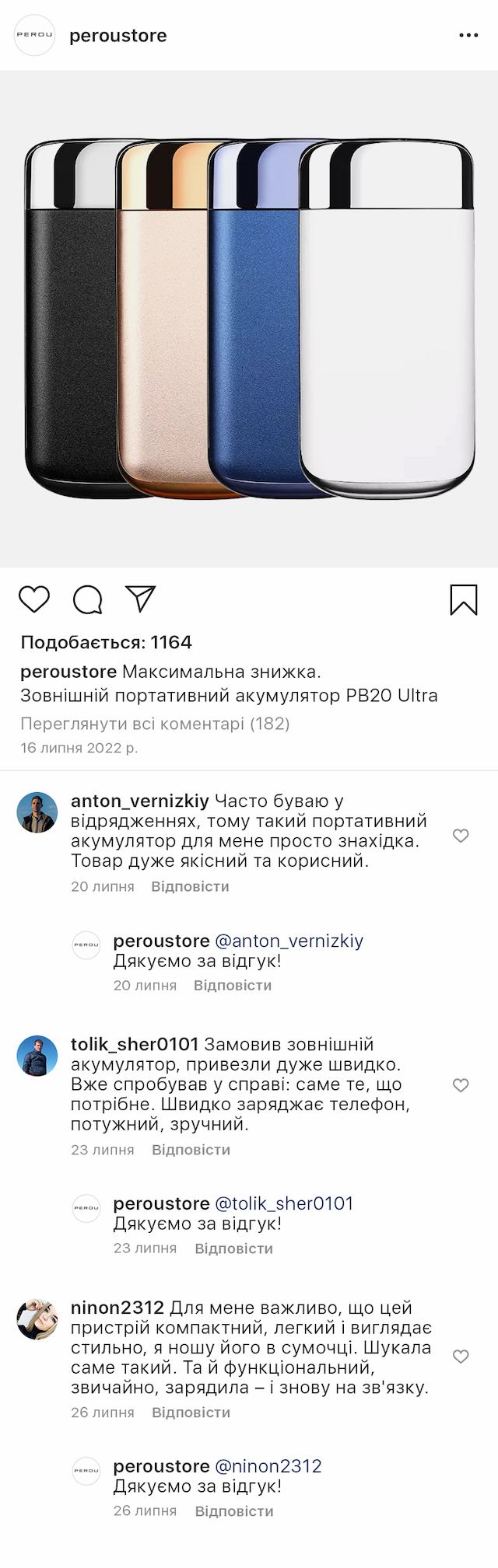Like anton_vernizkiy's comment
The image size is (498, 1568).
click(x=461, y=836)
